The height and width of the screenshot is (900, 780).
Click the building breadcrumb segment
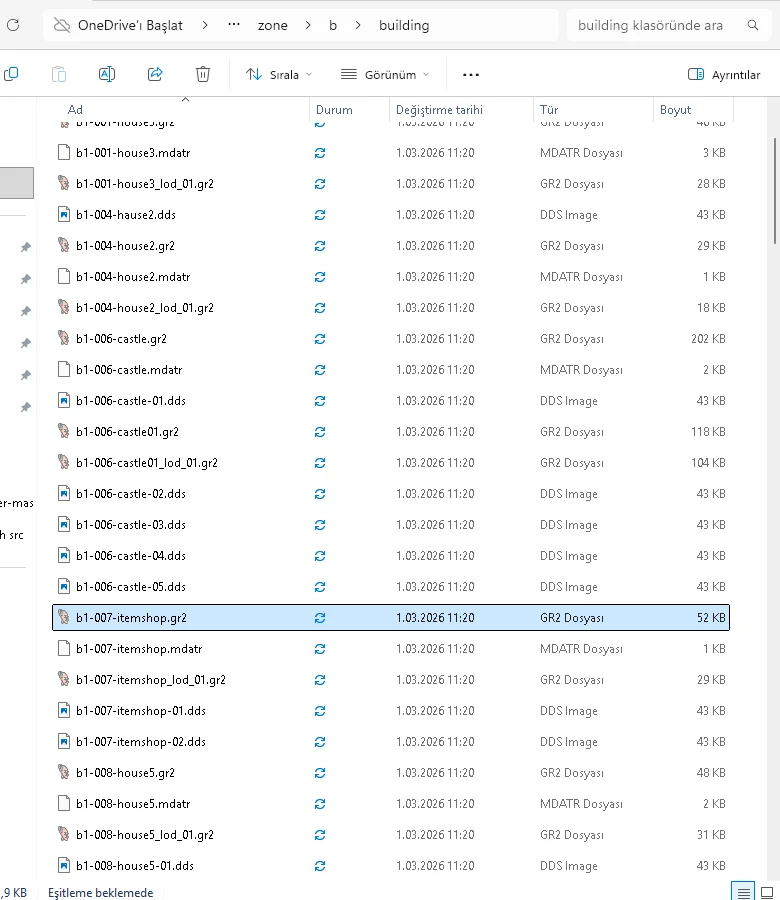coord(404,25)
